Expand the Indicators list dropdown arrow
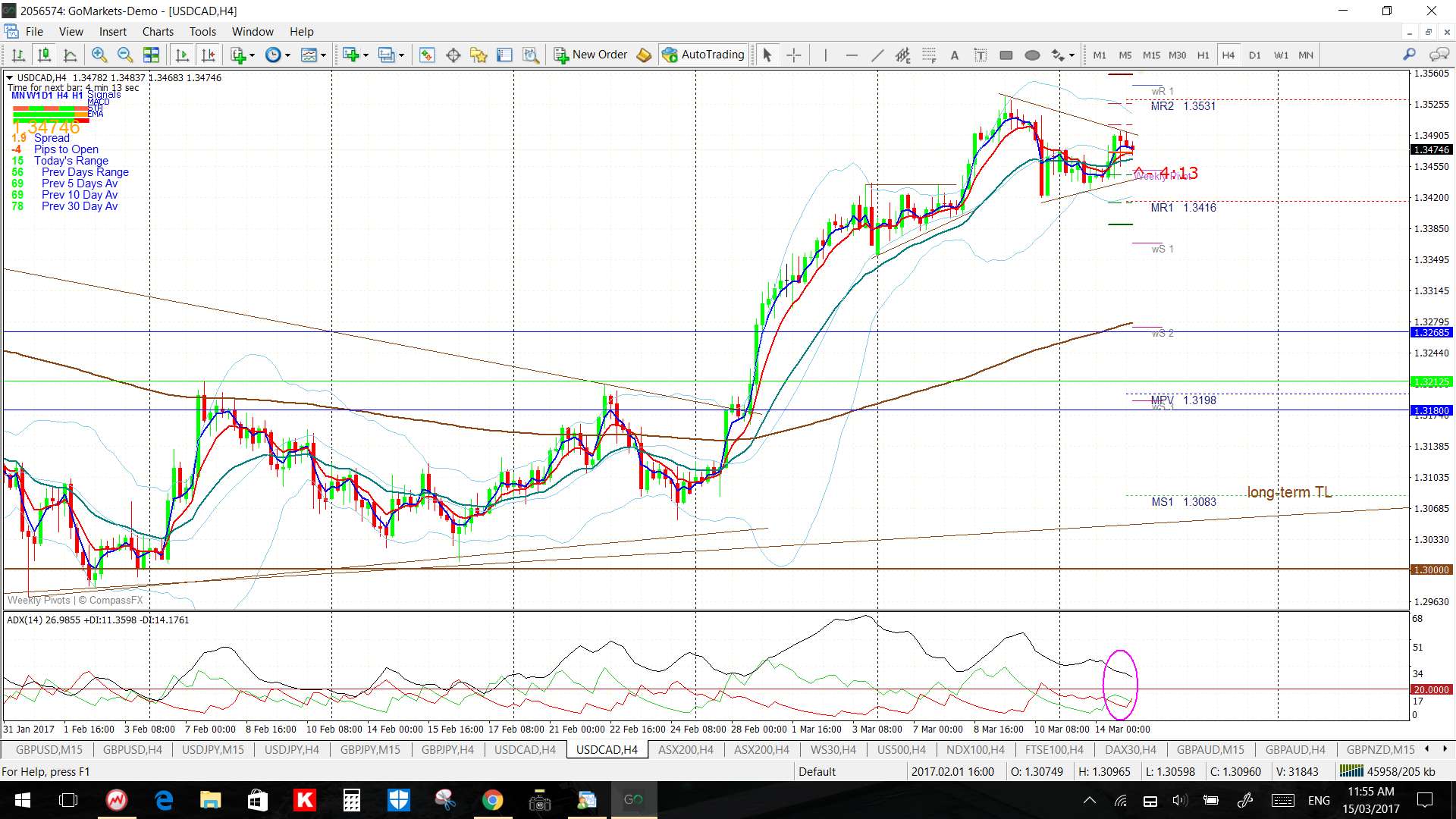This screenshot has width=1456, height=819. (252, 55)
